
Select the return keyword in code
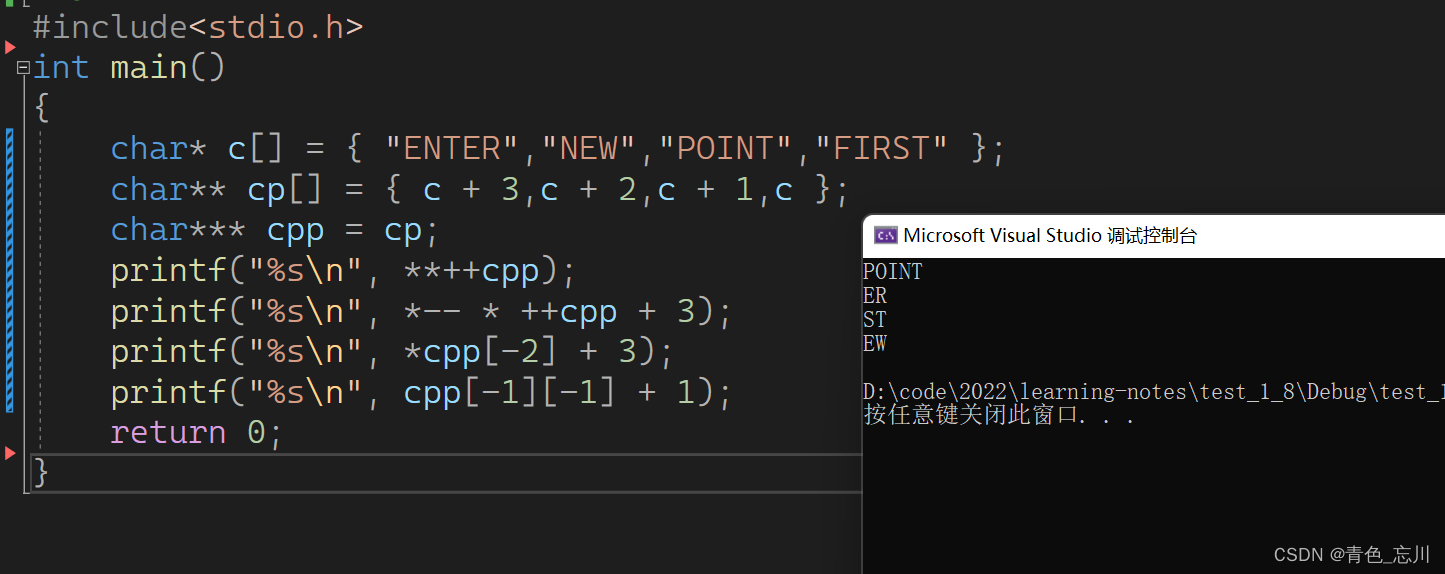(x=168, y=433)
